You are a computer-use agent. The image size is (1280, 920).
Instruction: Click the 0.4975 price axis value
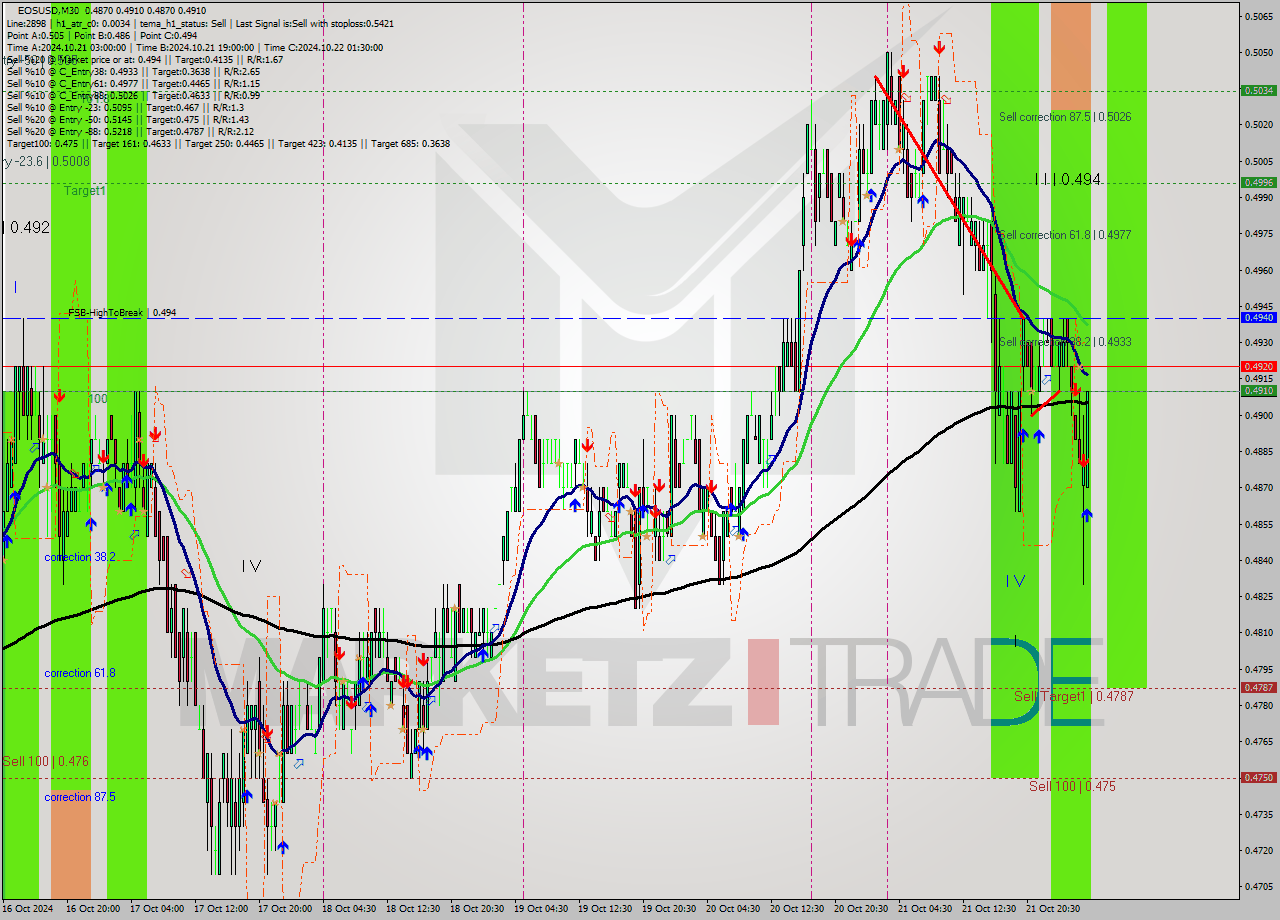coord(1259,234)
